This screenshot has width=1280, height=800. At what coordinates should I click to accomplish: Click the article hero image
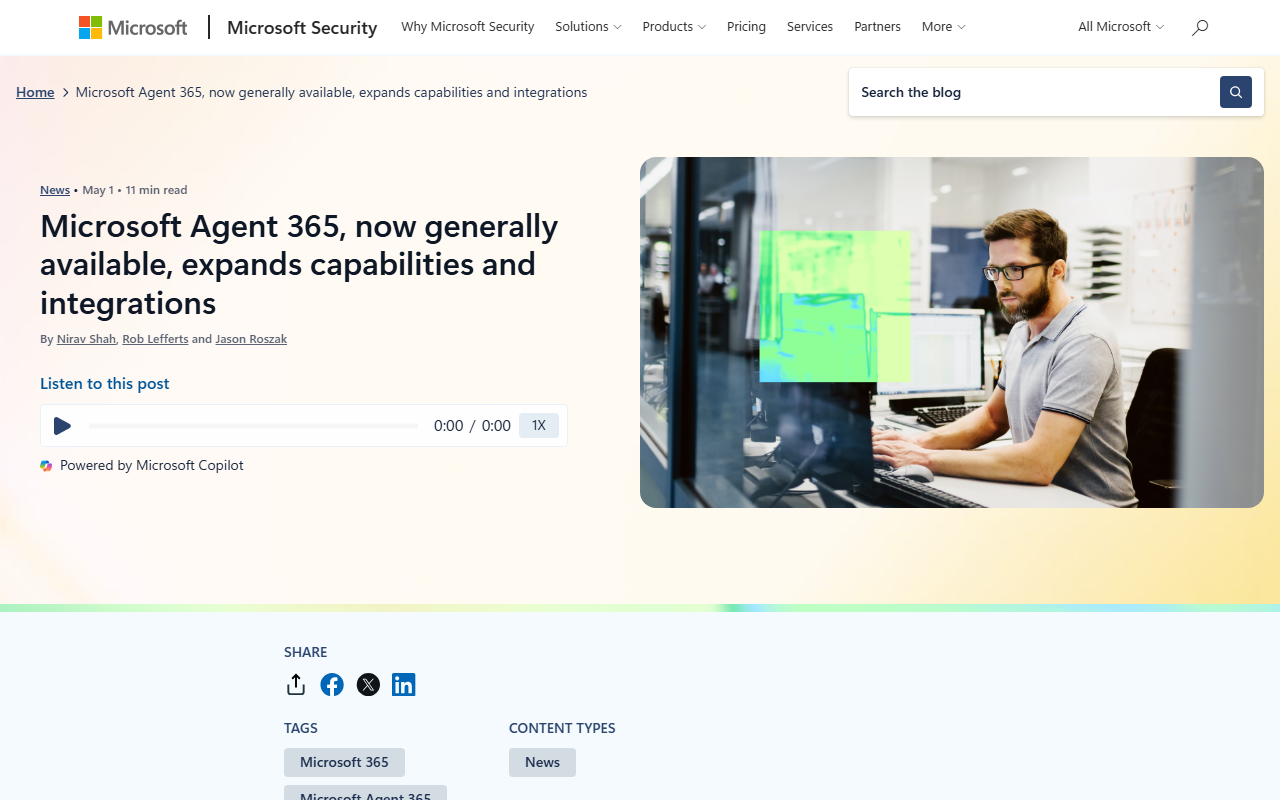coord(952,332)
